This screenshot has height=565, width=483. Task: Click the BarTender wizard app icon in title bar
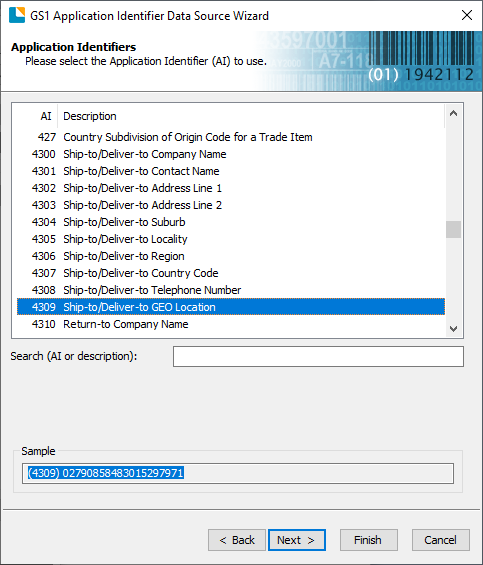point(17,15)
